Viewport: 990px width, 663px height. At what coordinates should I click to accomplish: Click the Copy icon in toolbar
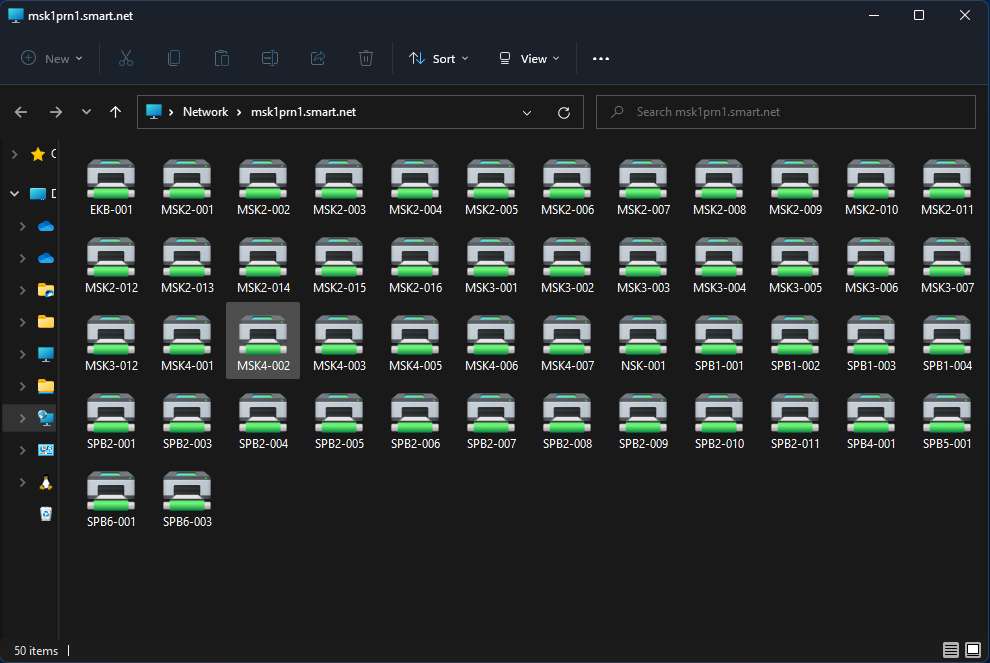pyautogui.click(x=174, y=59)
